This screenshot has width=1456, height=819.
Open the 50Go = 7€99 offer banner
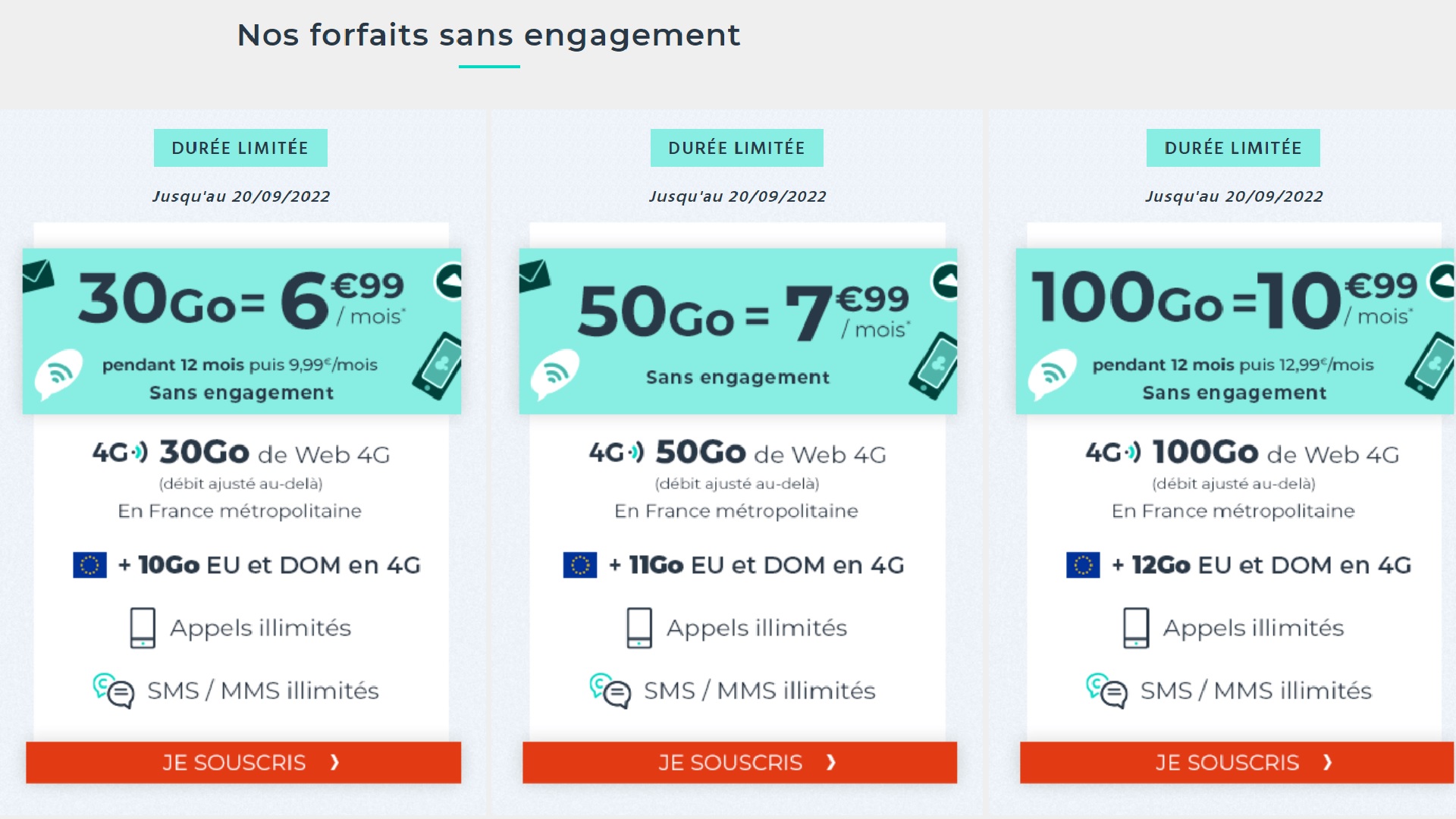coord(738,331)
